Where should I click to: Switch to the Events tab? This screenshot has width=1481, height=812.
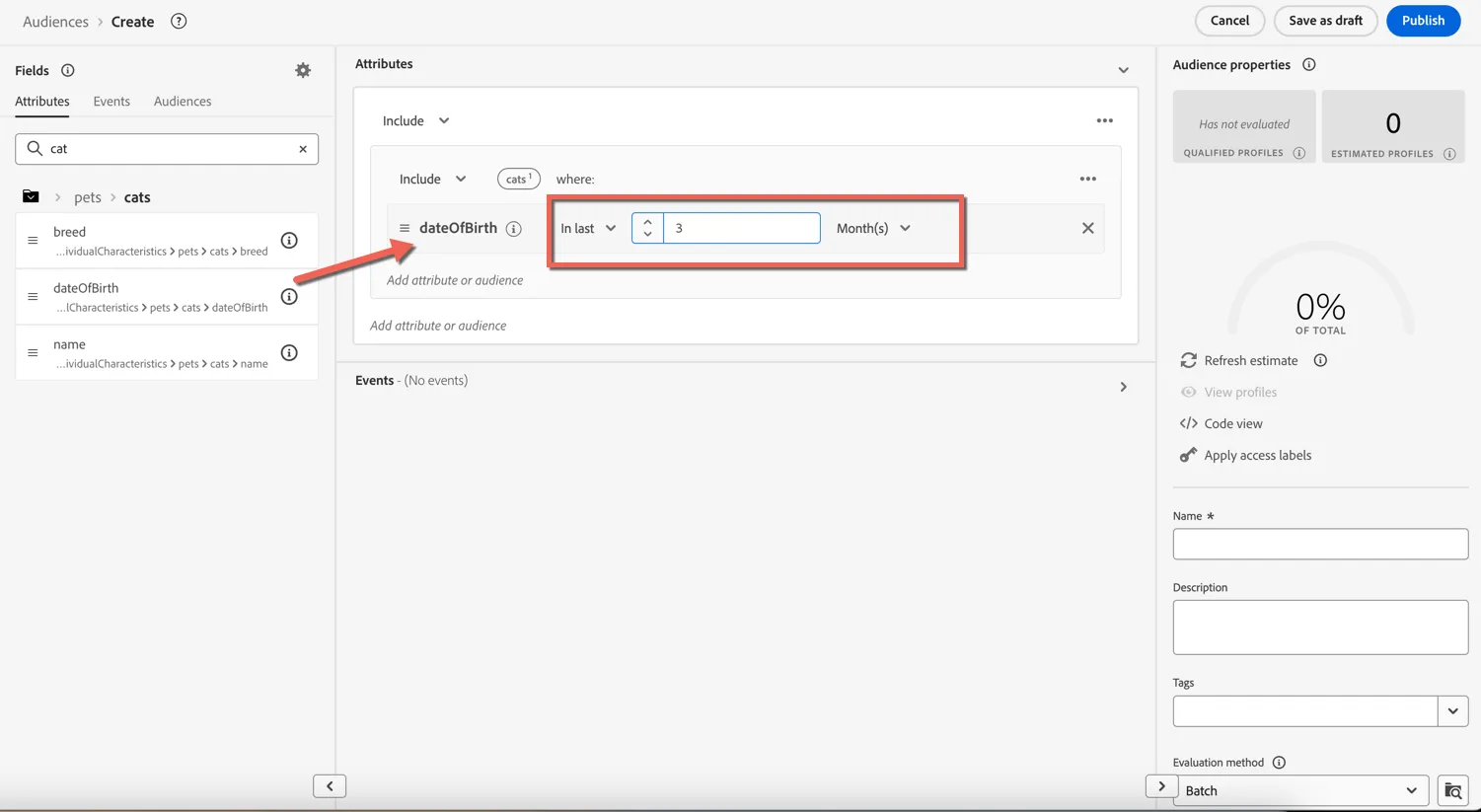point(111,101)
